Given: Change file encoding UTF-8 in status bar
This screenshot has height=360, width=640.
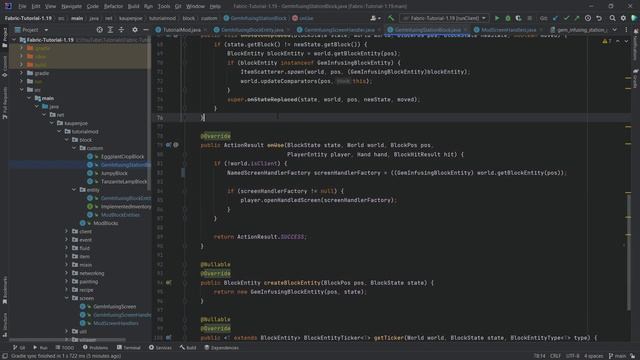Looking at the screenshot, I should 573,356.
